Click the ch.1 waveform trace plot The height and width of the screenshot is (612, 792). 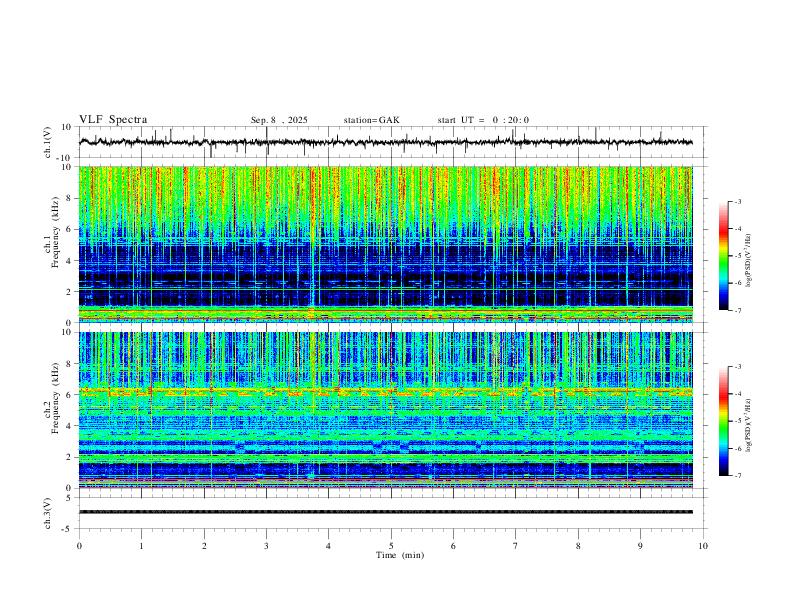[x=386, y=142]
